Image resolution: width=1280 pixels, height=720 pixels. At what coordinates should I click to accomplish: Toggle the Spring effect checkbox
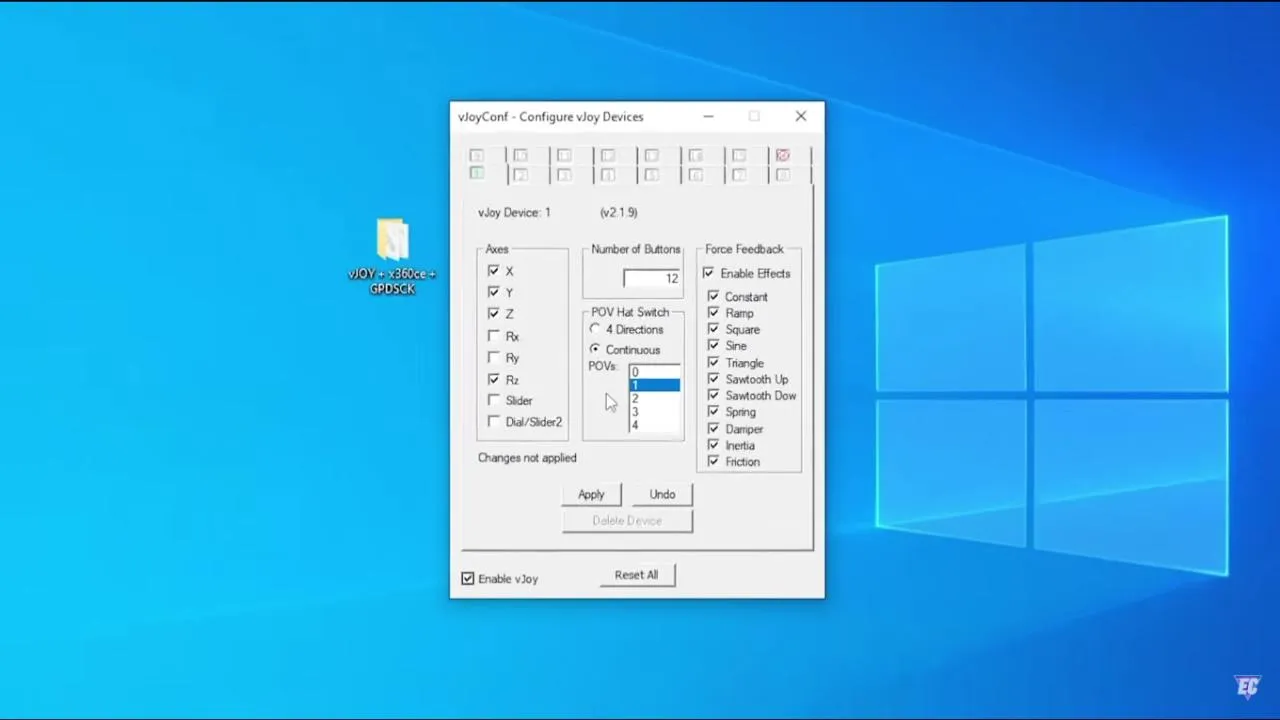(x=713, y=411)
